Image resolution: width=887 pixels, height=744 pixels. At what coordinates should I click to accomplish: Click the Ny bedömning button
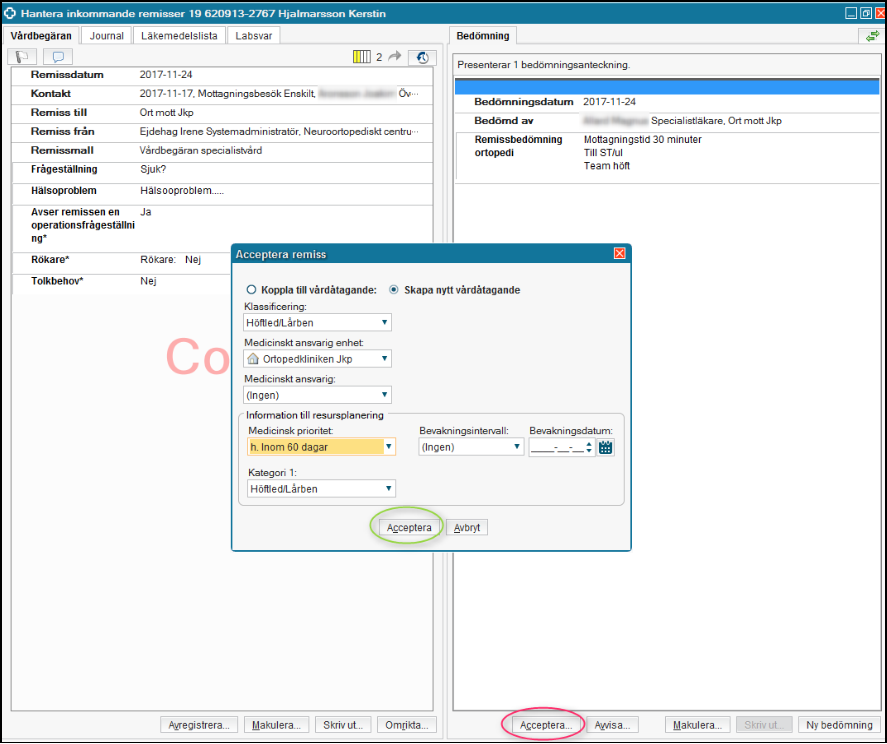[840, 725]
